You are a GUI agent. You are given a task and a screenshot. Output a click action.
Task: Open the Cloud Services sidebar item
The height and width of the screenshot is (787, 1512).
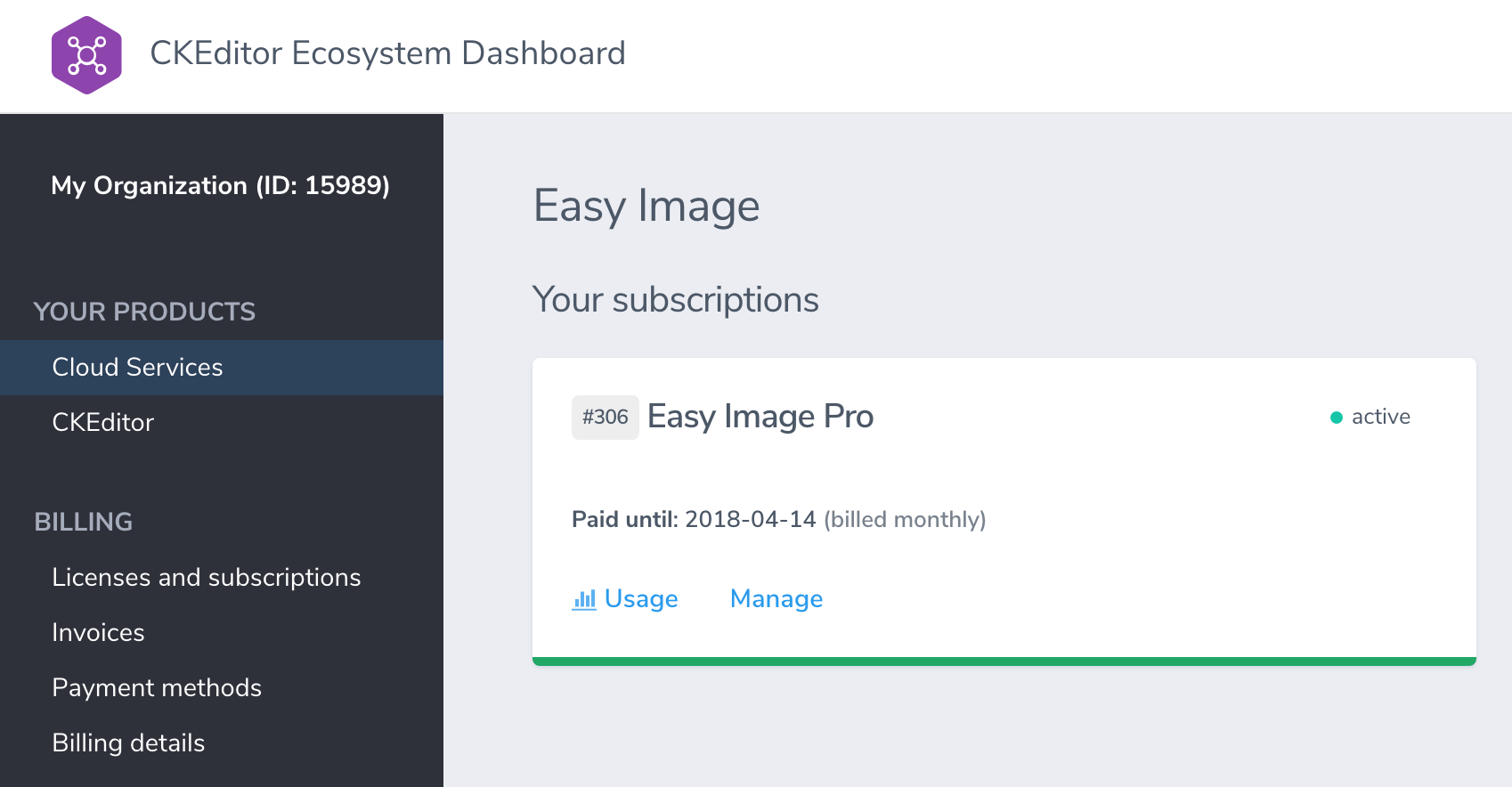[x=222, y=368]
